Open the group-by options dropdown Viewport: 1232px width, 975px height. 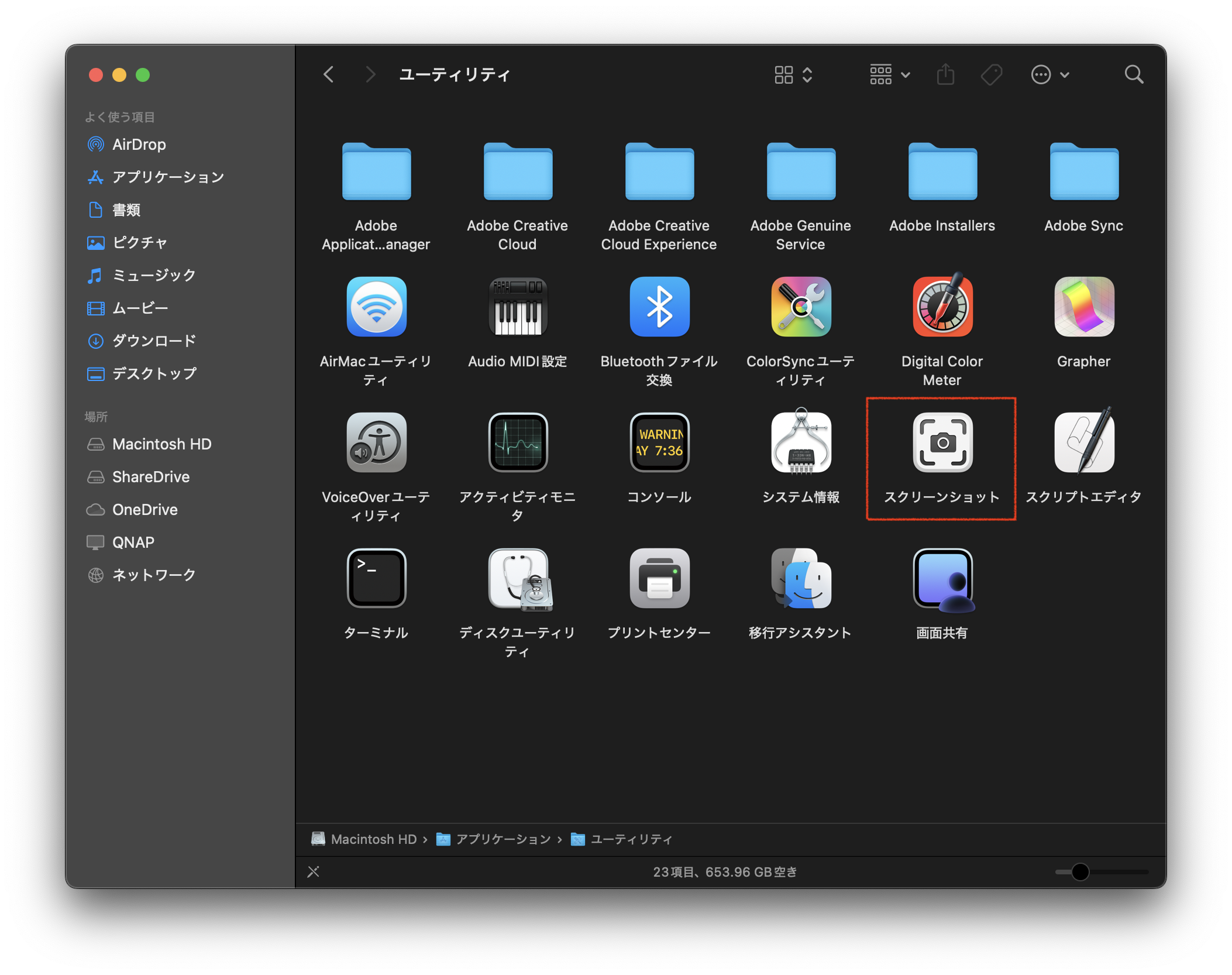tap(890, 74)
